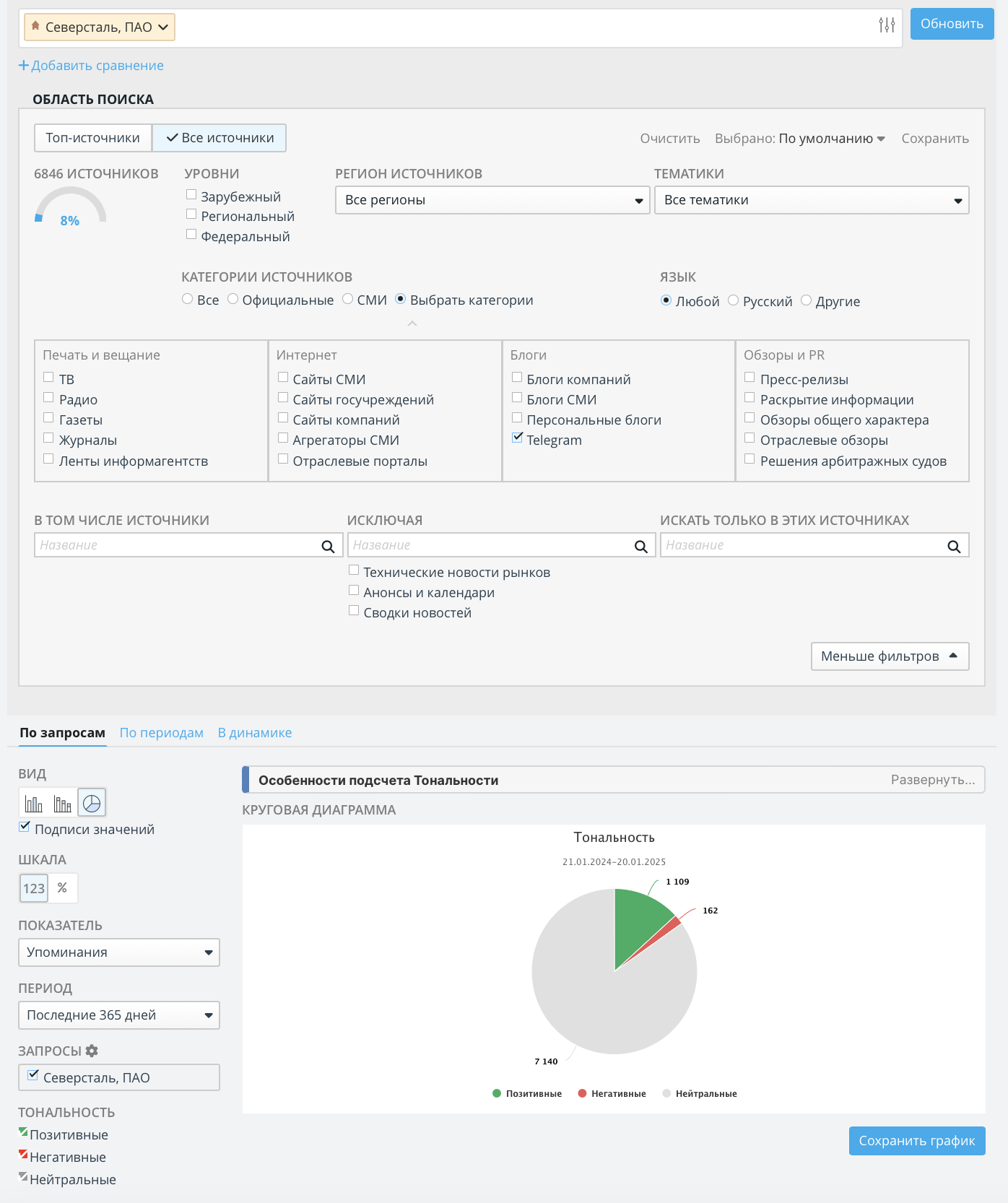Toggle Подписи значений checkbox
Screen dimensions: 1008x1203
point(25,827)
